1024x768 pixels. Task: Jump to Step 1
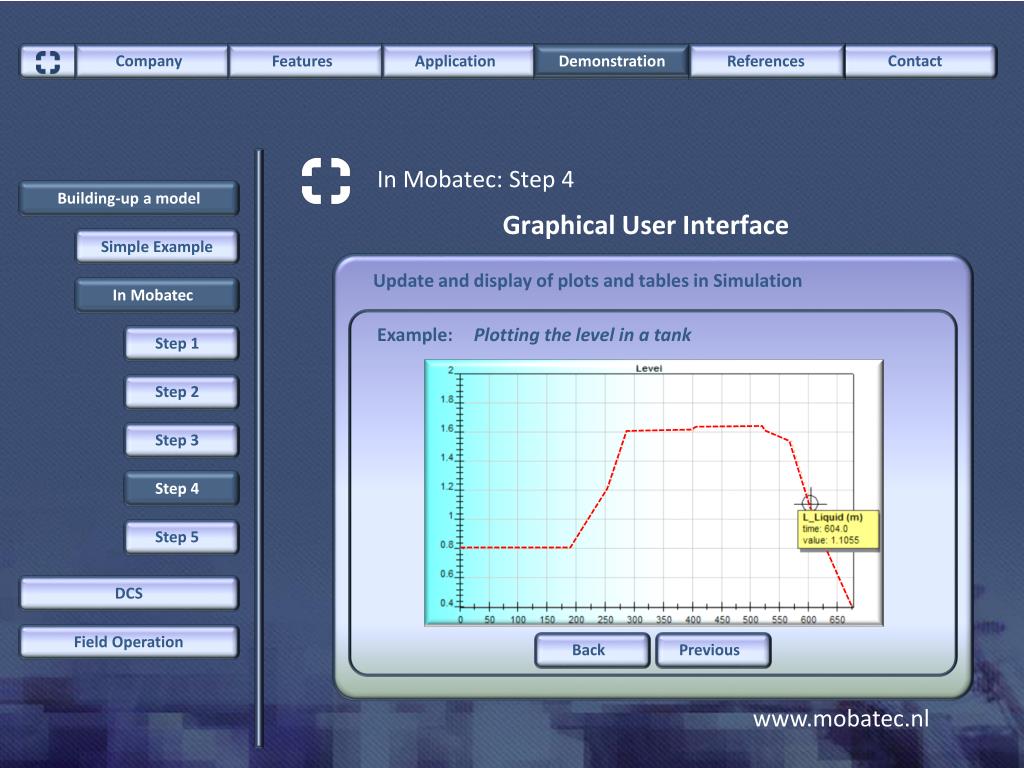(182, 344)
